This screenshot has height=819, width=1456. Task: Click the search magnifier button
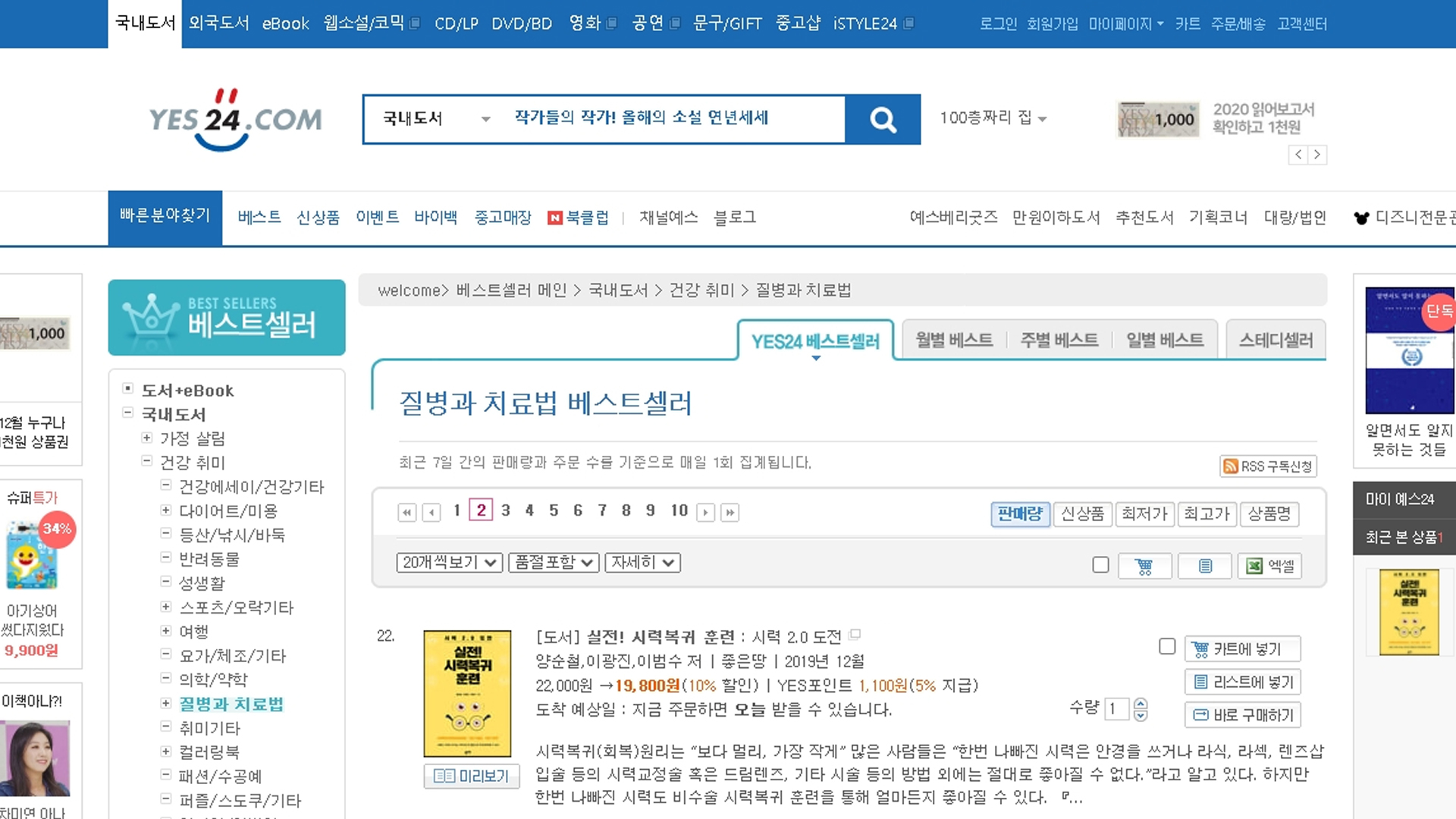(x=883, y=119)
